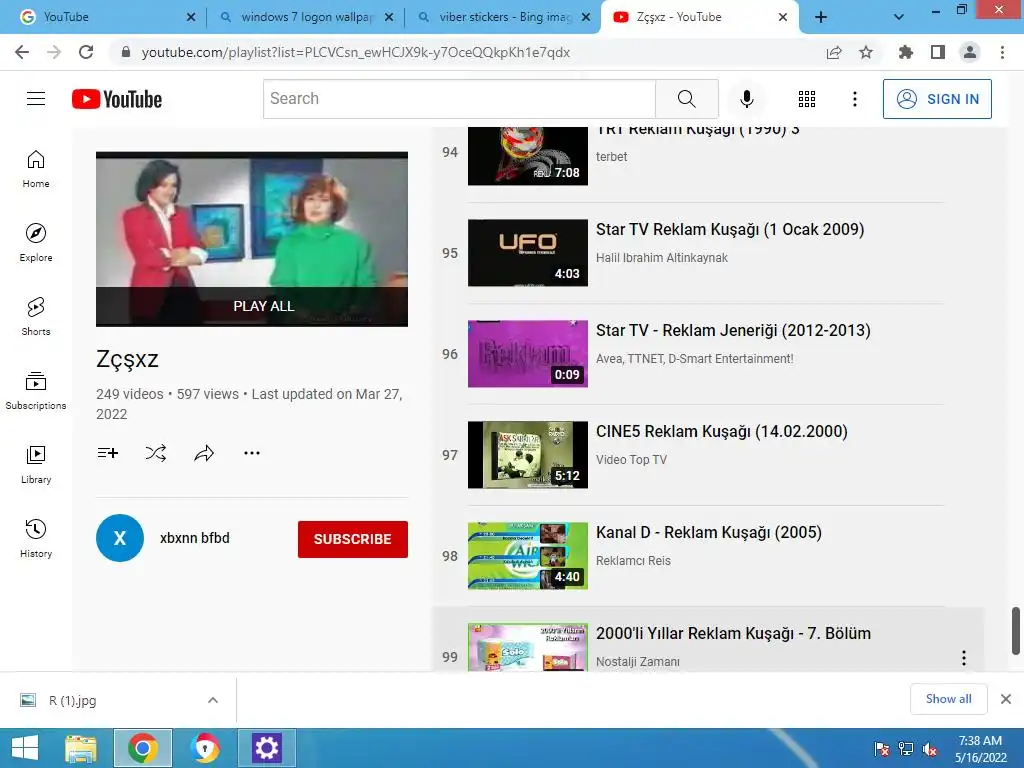Viewport: 1024px width, 768px height.
Task: Click the SIGN IN button
Action: tap(937, 99)
